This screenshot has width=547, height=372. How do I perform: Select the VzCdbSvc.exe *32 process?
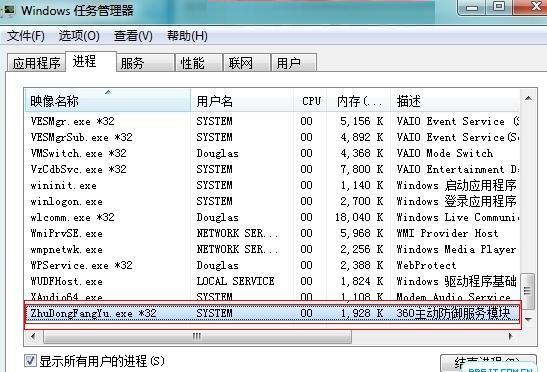coord(272,169)
